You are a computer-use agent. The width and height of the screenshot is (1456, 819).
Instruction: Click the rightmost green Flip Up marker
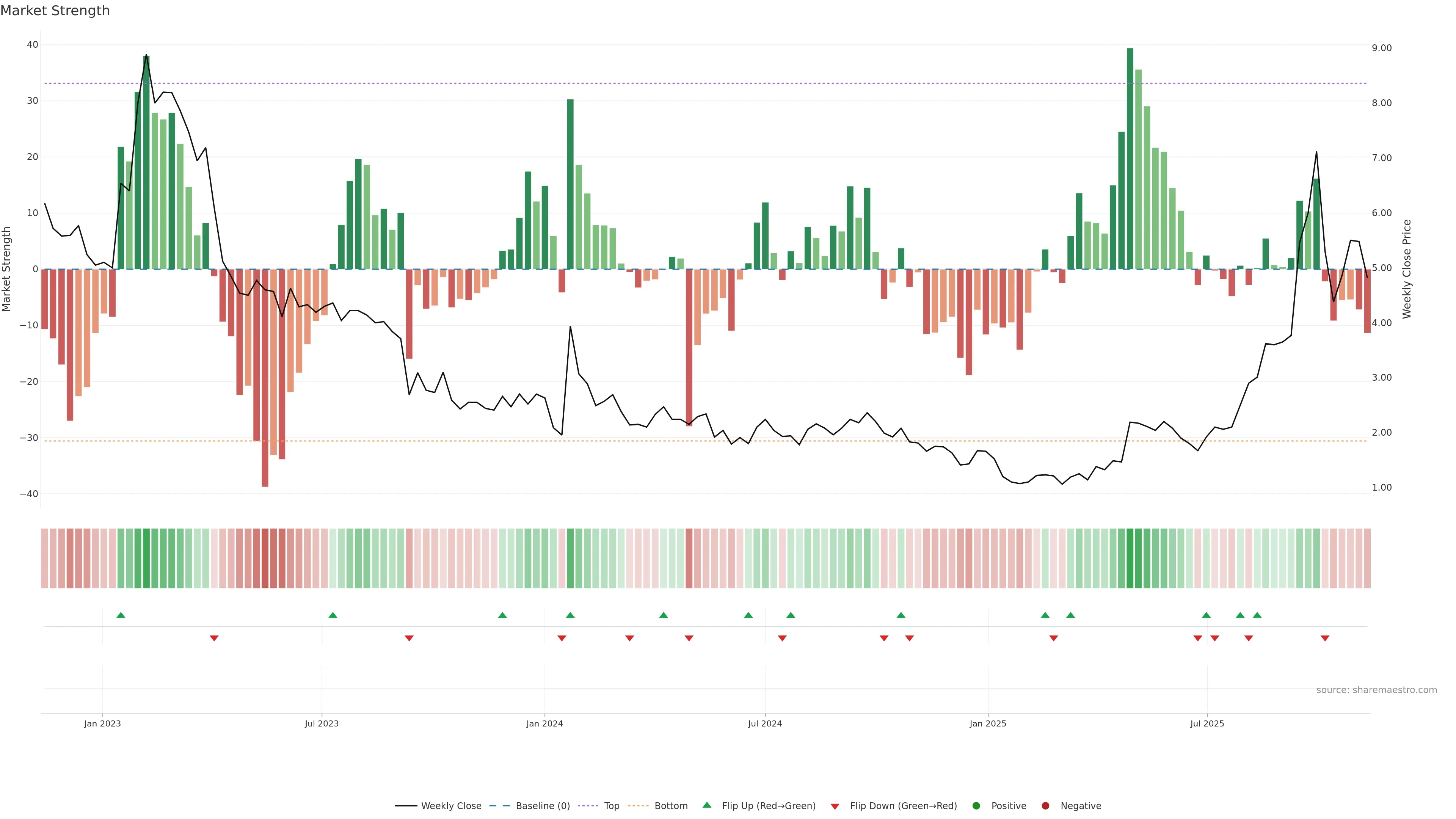pos(1257,615)
